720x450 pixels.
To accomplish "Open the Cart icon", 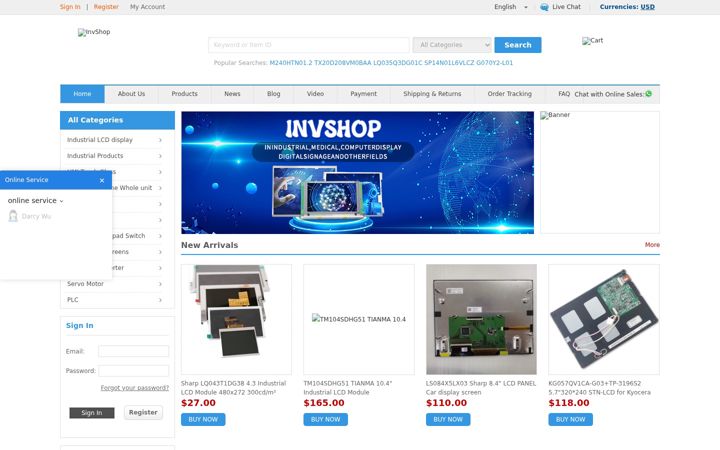I will [592, 40].
